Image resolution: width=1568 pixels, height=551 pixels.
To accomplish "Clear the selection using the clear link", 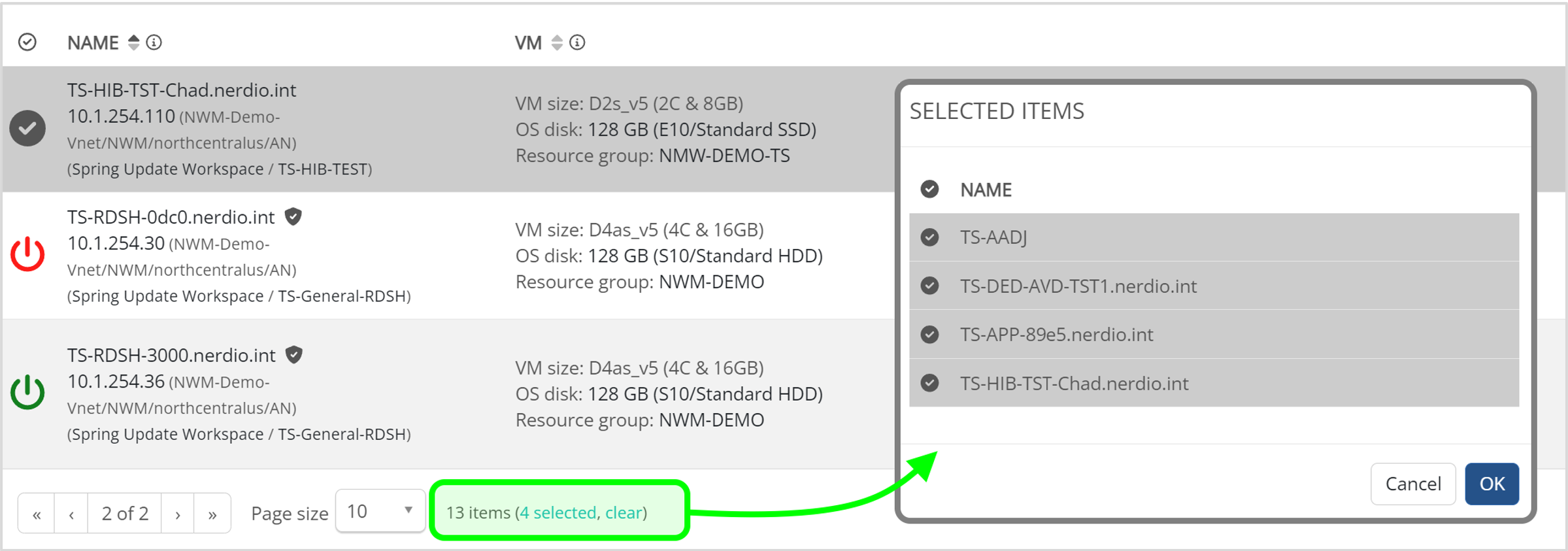I will tap(624, 512).
